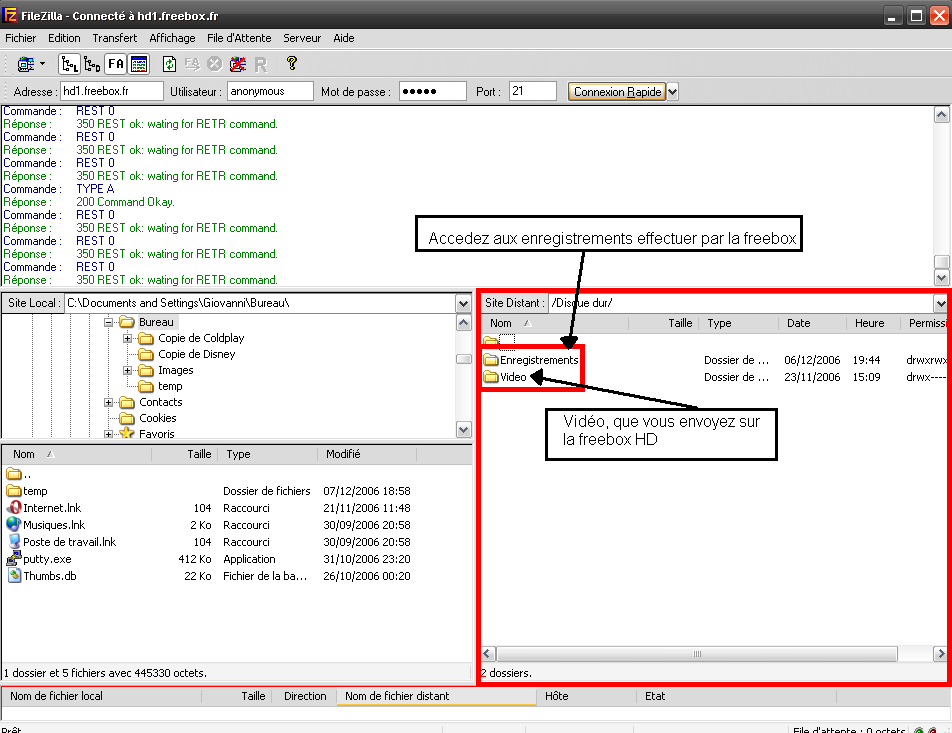Collapse the Bureau tree node
This screenshot has width=952, height=733.
(x=108, y=322)
